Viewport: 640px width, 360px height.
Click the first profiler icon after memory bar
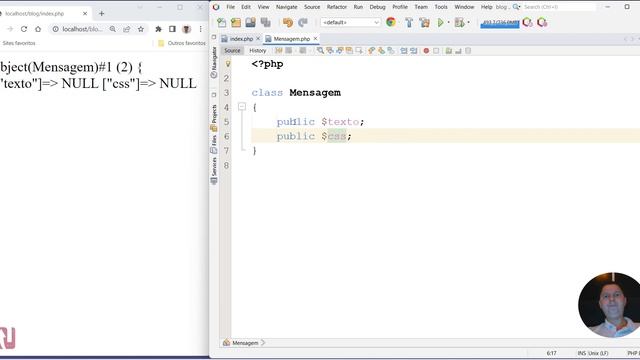click(527, 22)
